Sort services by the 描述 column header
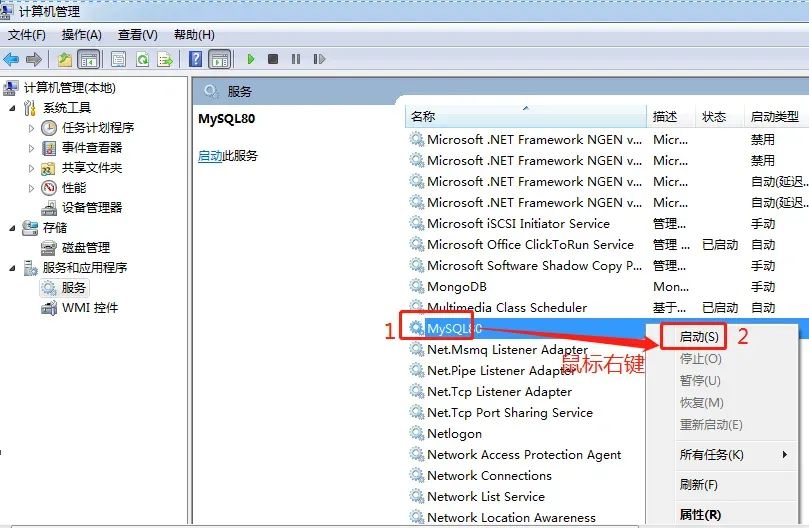Viewport: 809px width, 528px height. [671, 116]
